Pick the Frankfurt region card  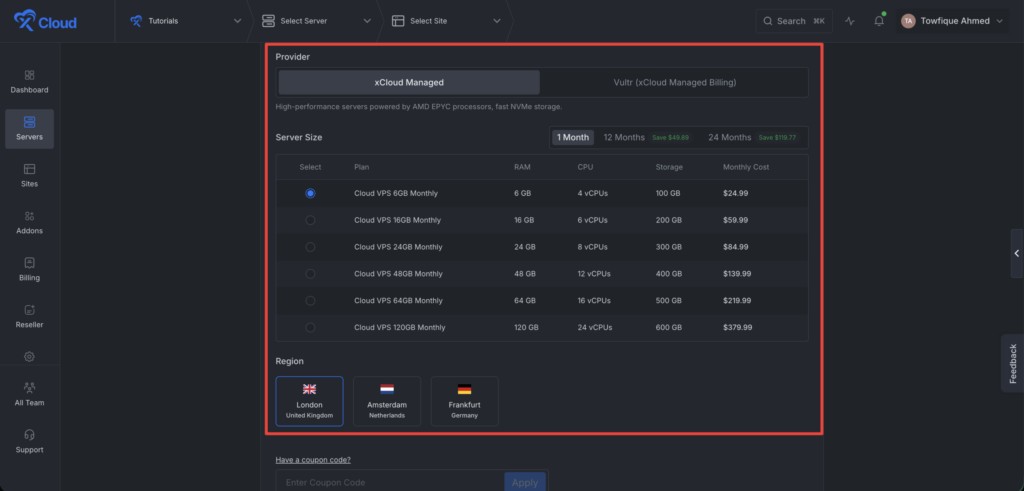pos(464,402)
